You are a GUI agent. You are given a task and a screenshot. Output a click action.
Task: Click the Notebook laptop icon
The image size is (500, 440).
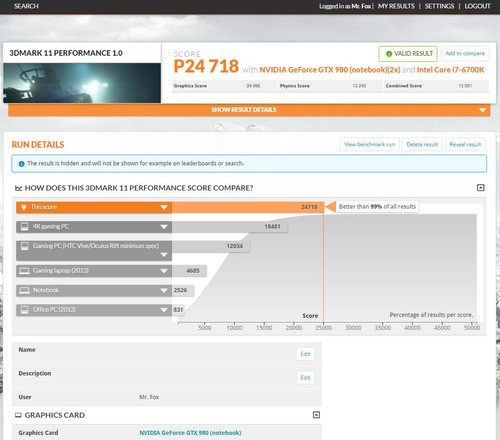[24, 290]
